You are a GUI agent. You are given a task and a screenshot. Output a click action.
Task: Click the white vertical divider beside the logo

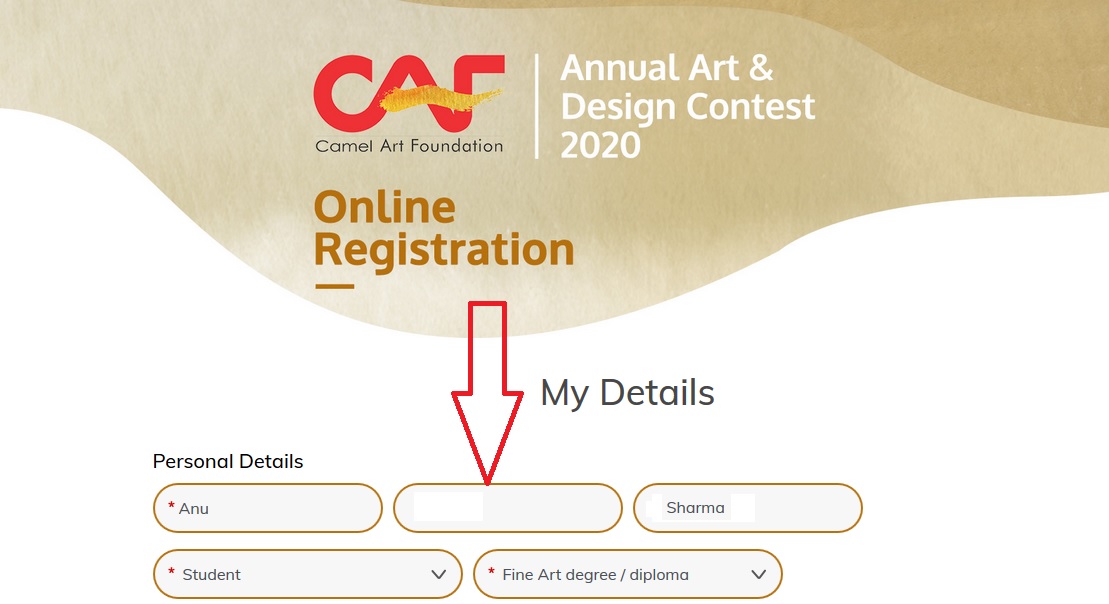click(537, 107)
